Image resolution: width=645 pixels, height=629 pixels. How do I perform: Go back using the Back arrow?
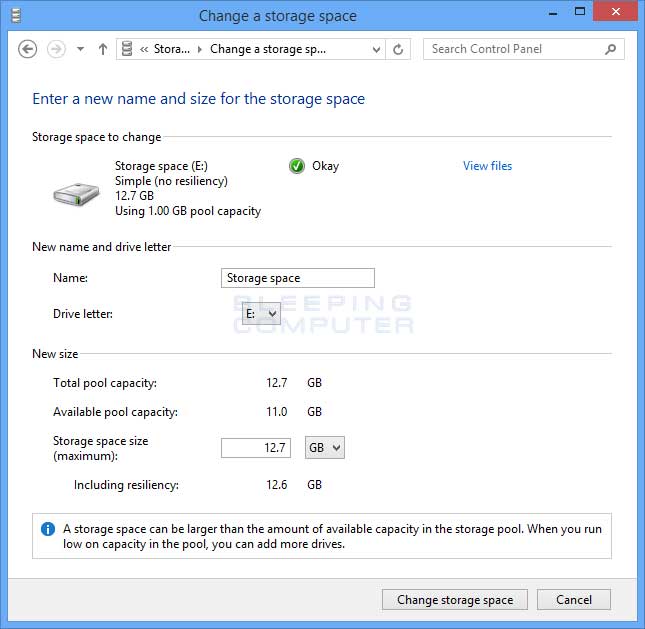pos(28,49)
